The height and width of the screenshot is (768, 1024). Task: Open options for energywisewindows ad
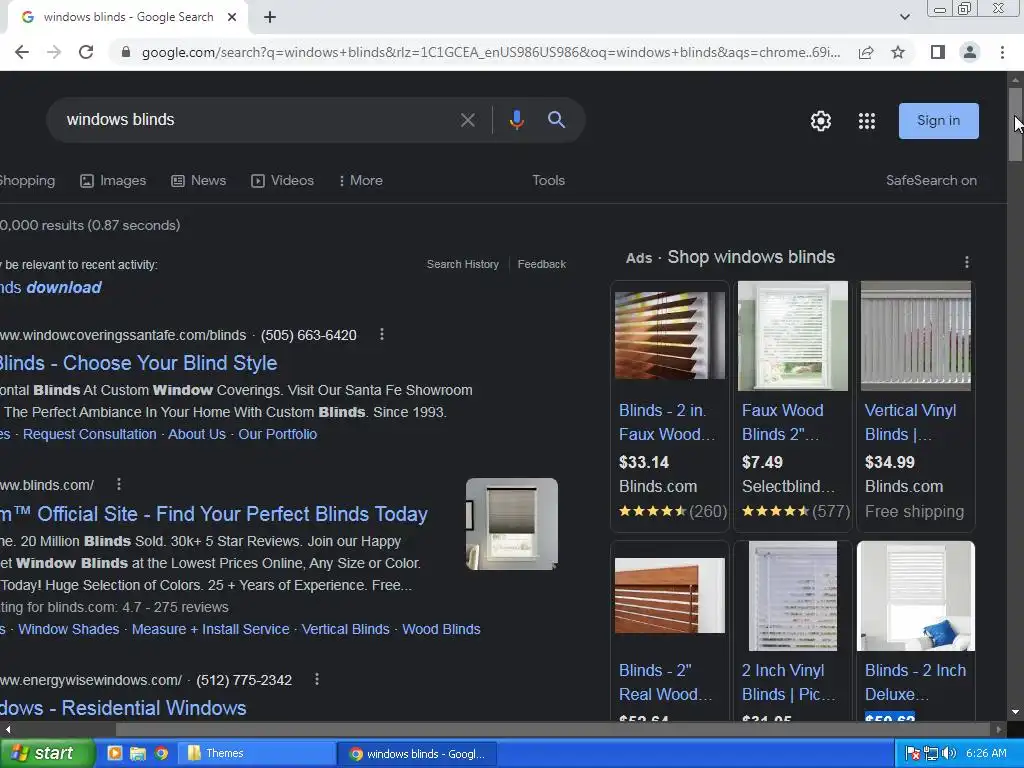tap(317, 680)
